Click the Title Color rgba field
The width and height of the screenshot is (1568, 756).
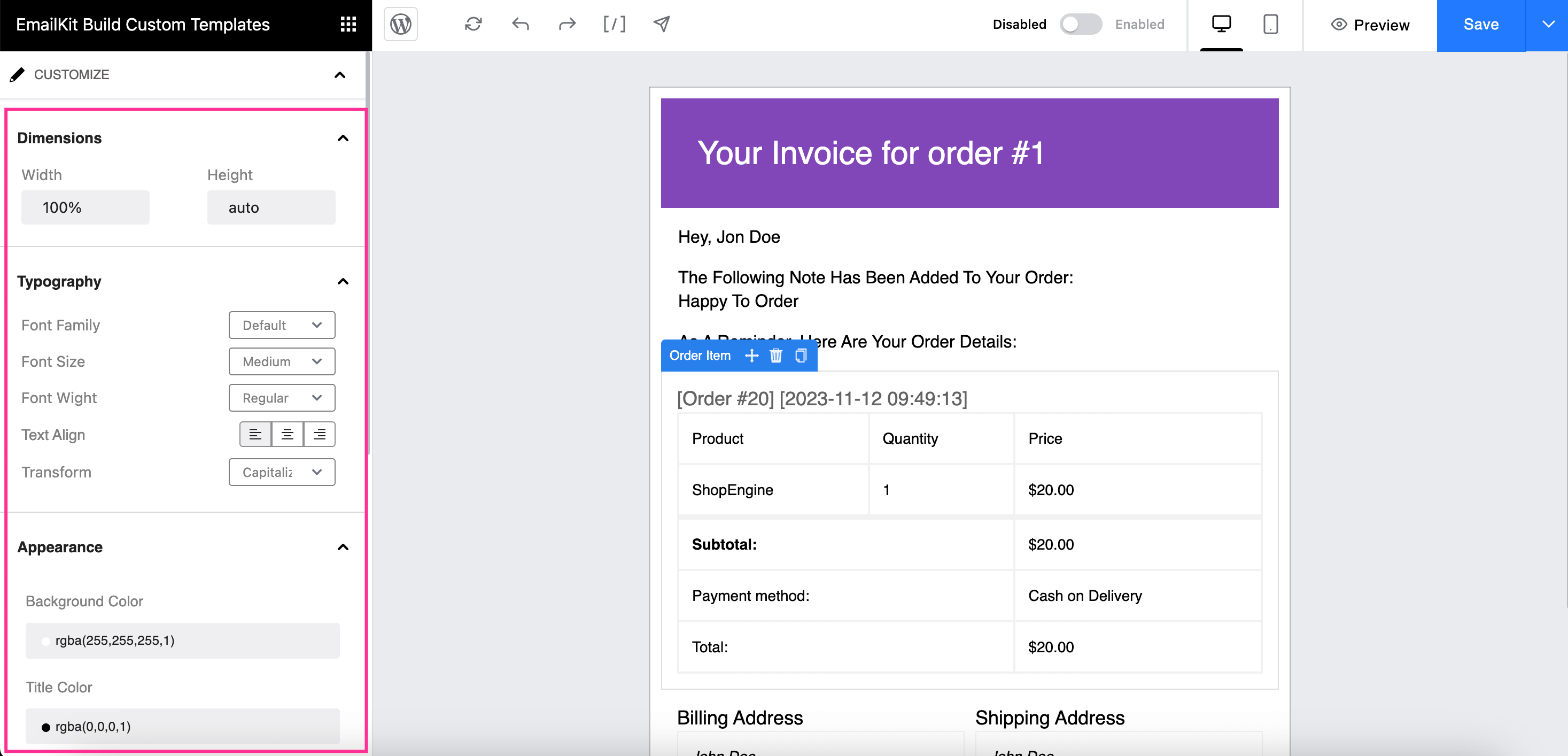(x=183, y=726)
